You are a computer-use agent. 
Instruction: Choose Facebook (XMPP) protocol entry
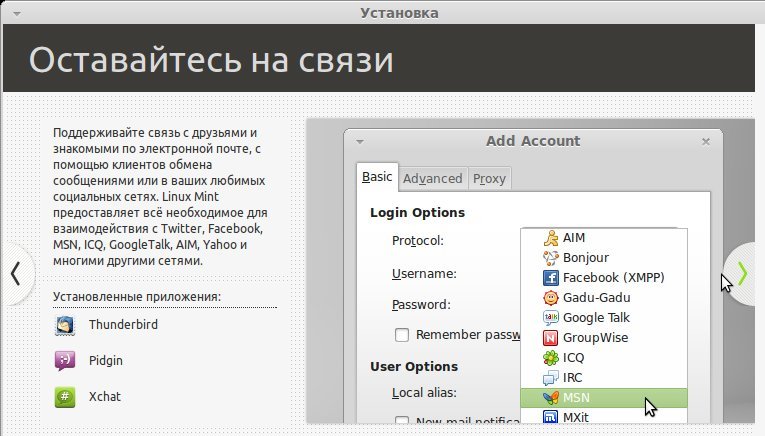tap(604, 278)
